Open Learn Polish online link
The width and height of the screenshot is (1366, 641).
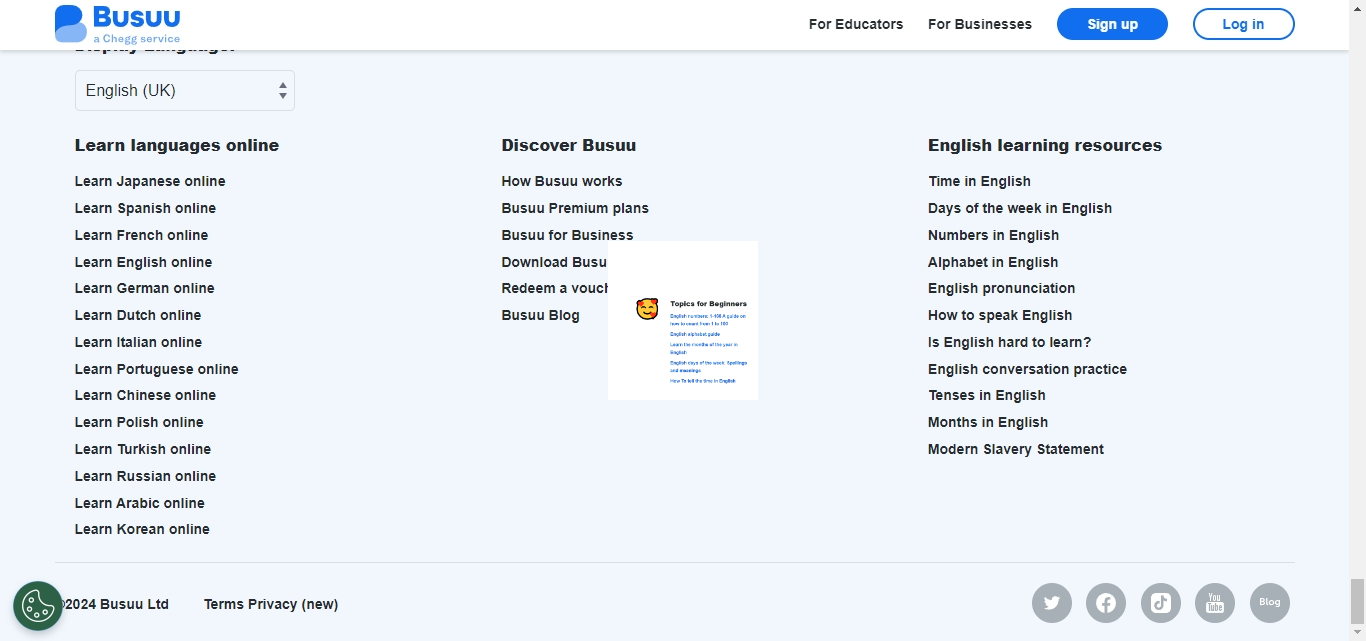pyautogui.click(x=139, y=422)
